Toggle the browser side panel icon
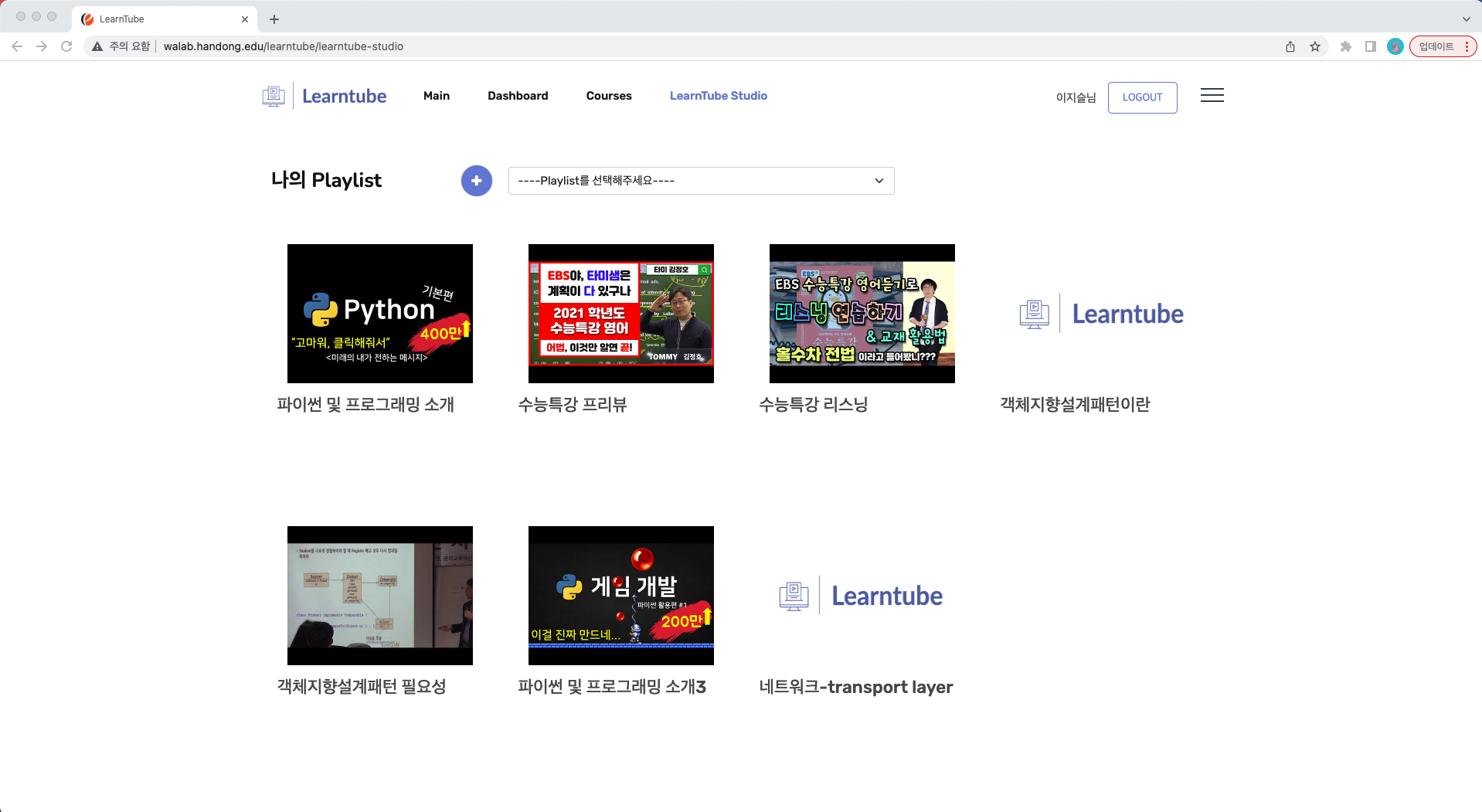This screenshot has width=1482, height=812. tap(1371, 46)
